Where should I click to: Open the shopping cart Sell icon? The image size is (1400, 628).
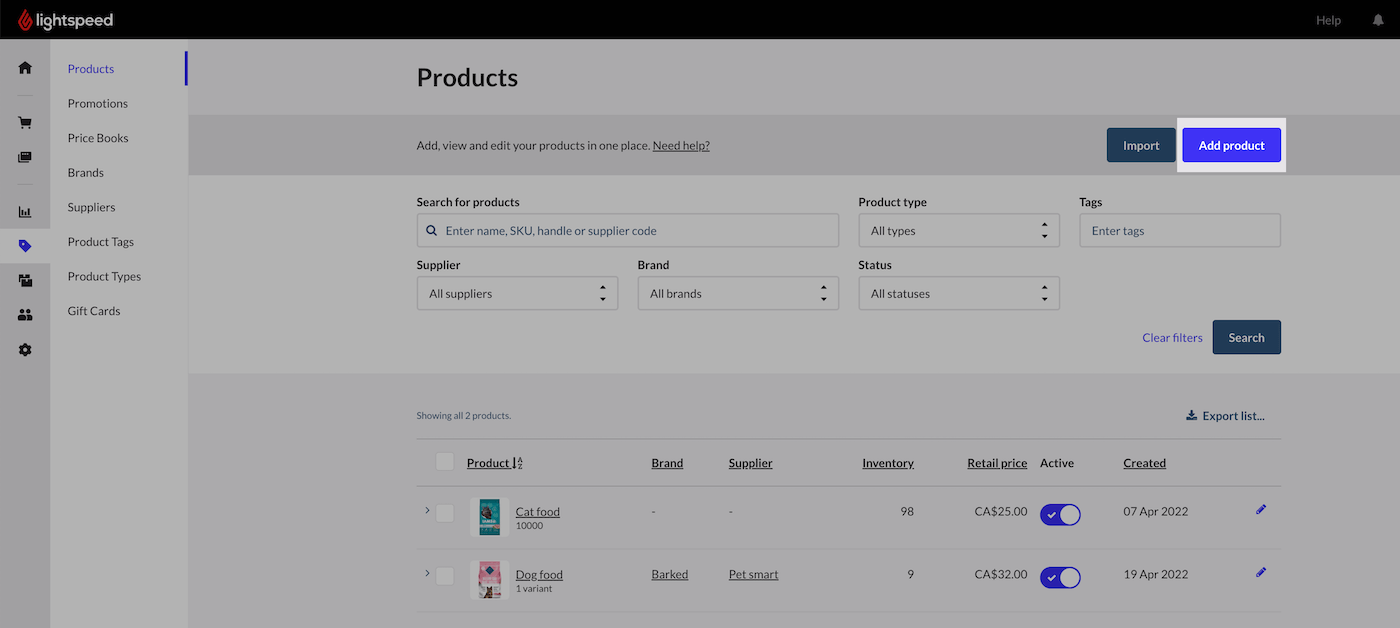pyautogui.click(x=25, y=123)
